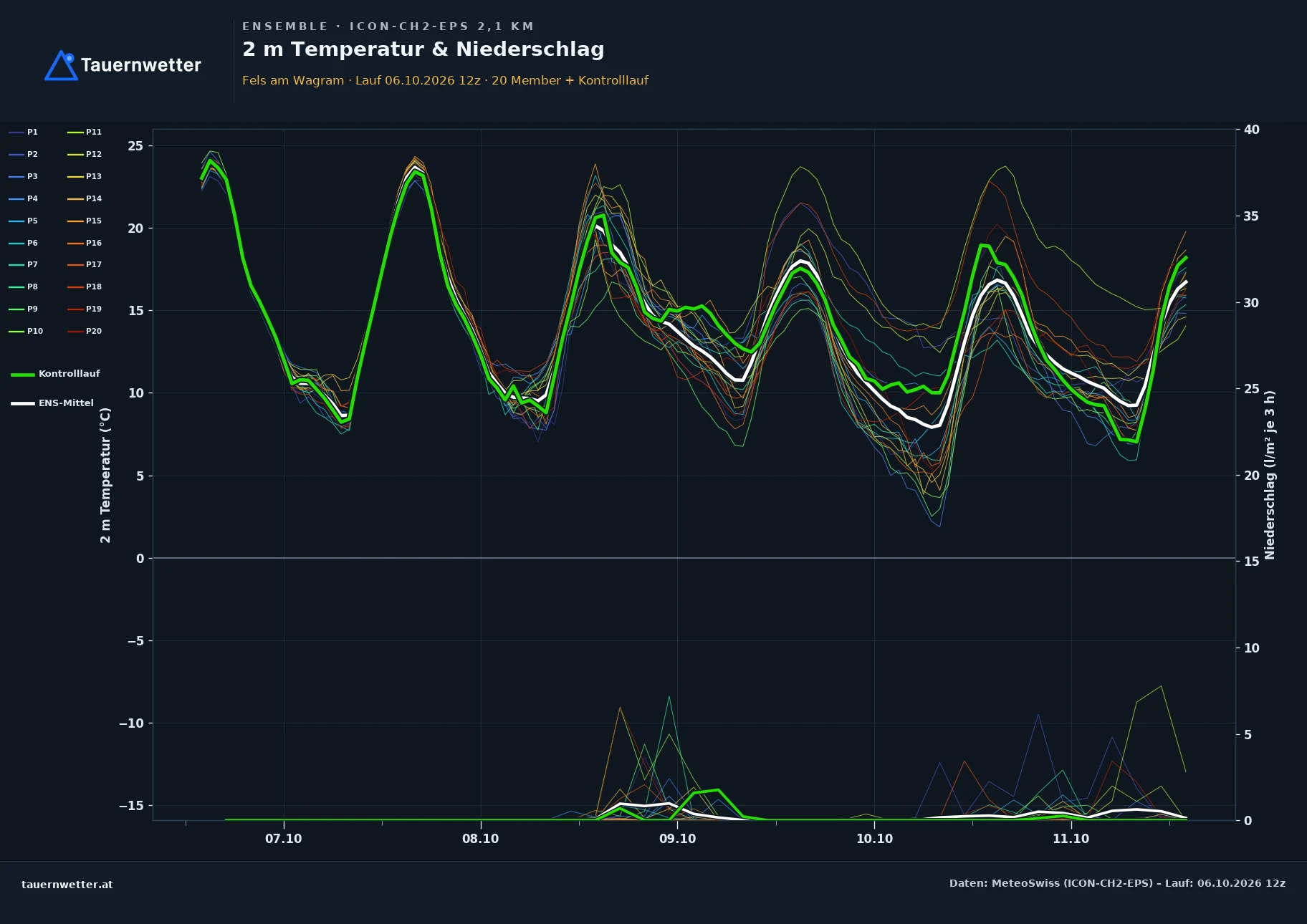Click the 10.10 date axis label

(x=874, y=839)
